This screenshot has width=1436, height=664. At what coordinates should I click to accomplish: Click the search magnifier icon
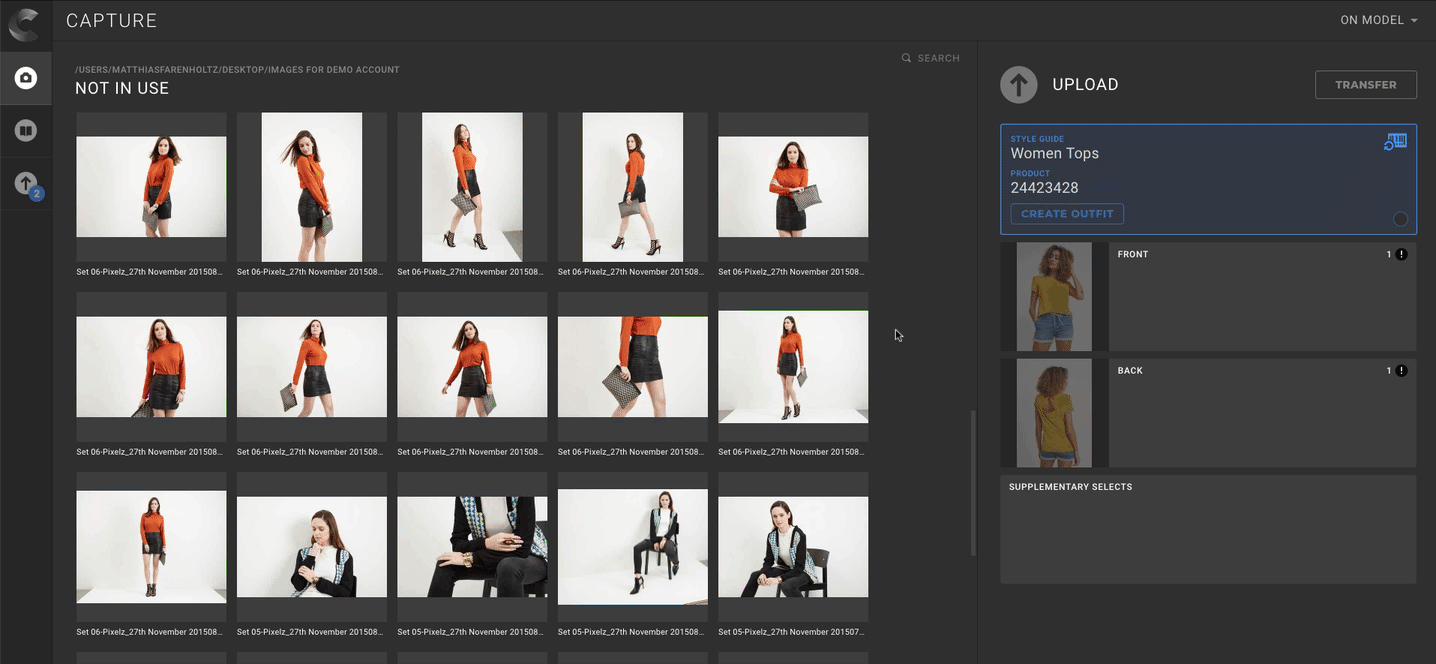pos(906,58)
